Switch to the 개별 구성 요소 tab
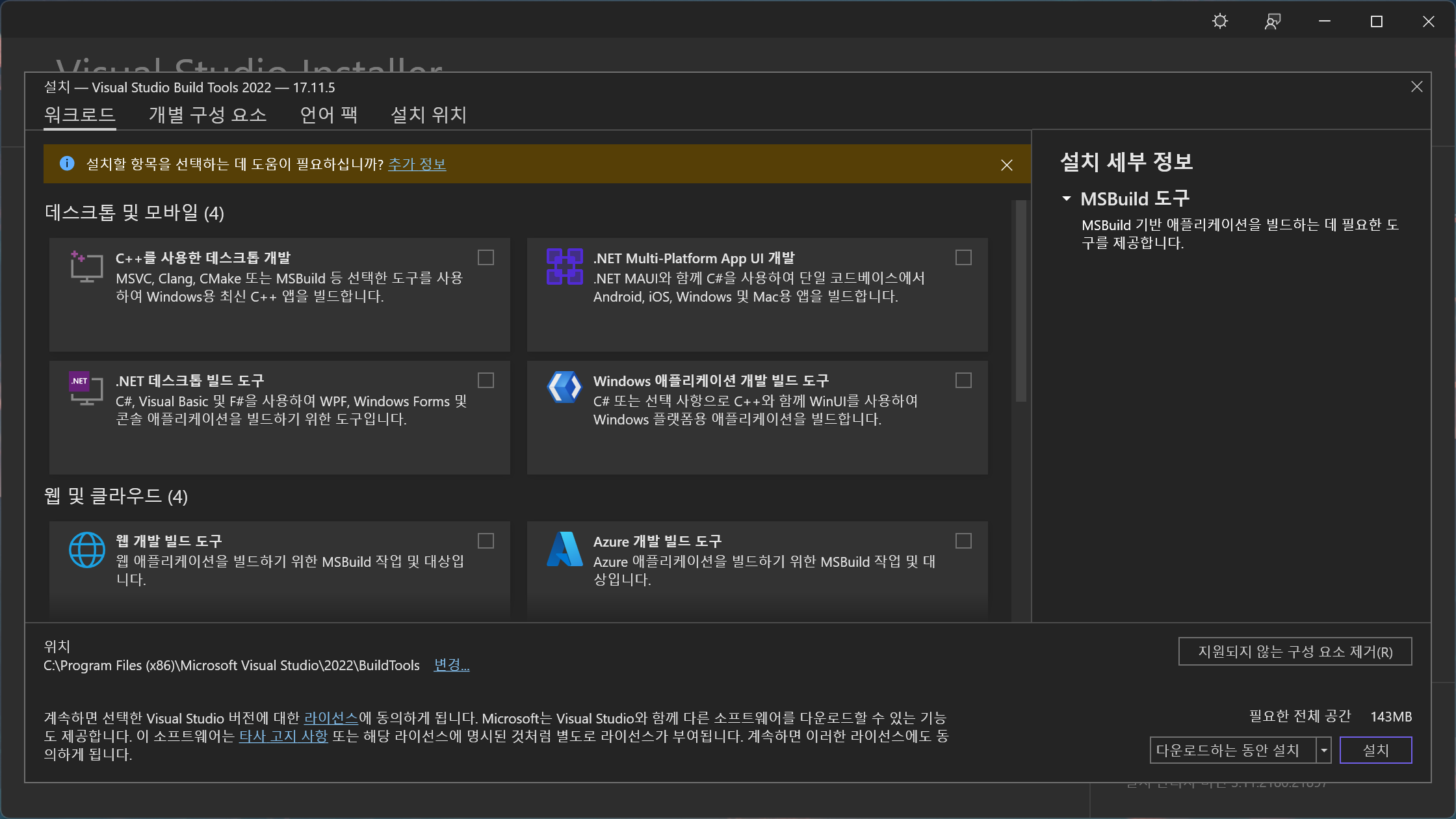The image size is (1456, 819). click(x=207, y=115)
